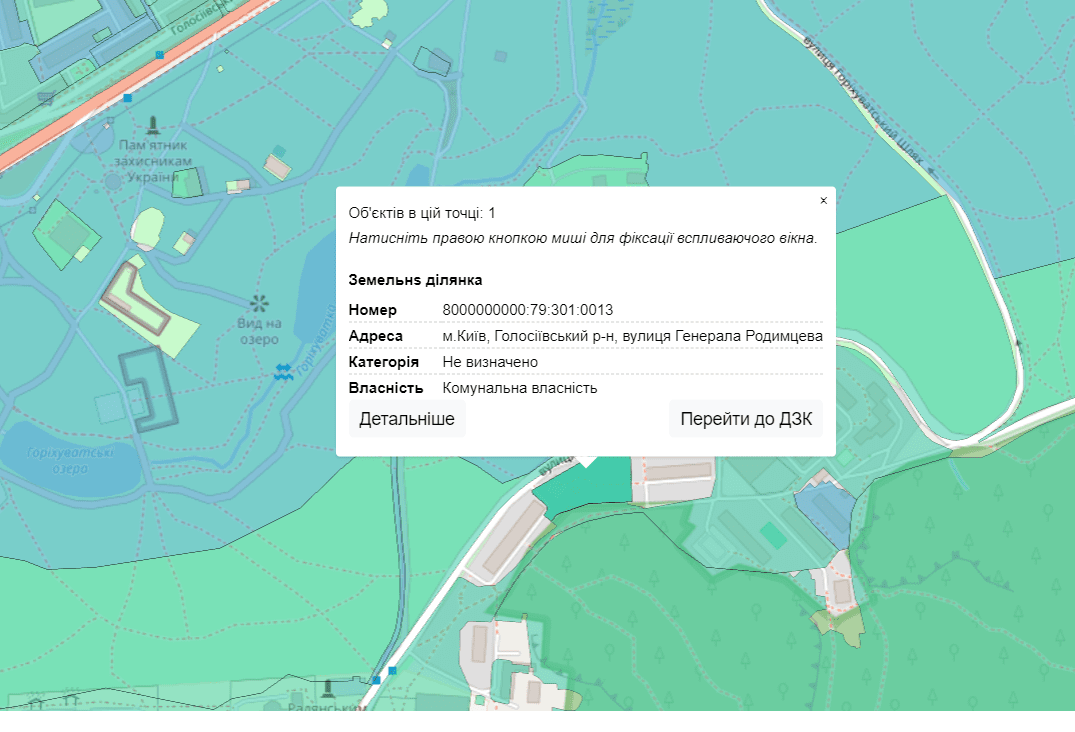Click the Об'єктів в цій точці text
This screenshot has height=732, width=1075.
tap(422, 213)
